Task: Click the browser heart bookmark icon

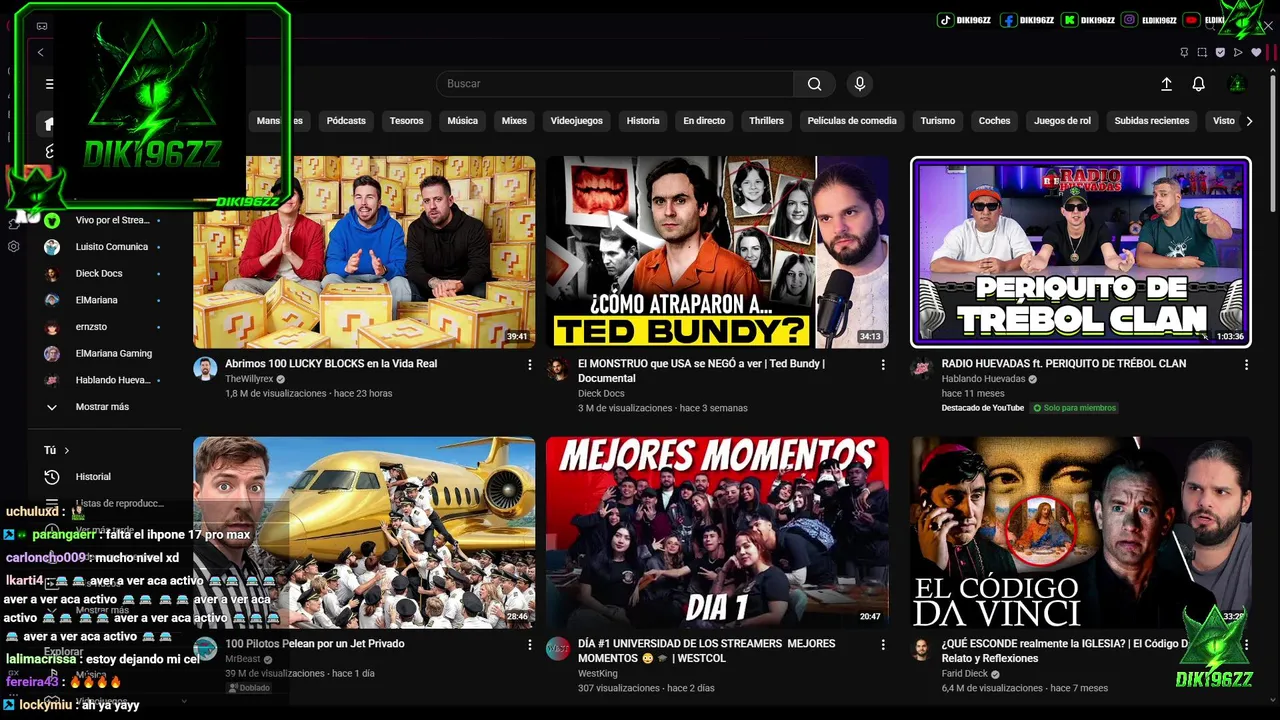Action: (1256, 52)
